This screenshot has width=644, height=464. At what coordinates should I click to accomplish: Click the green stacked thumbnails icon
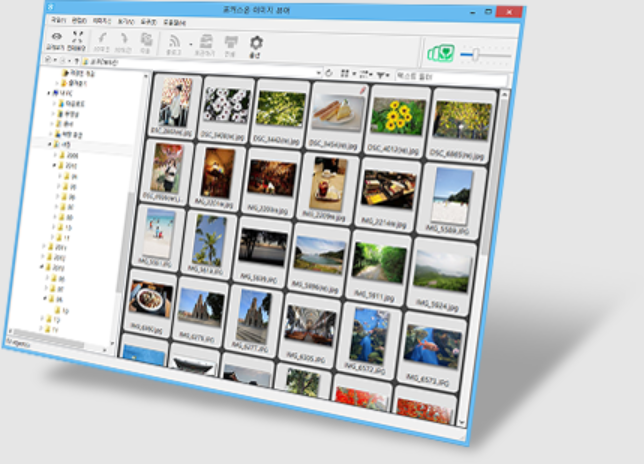tap(439, 52)
